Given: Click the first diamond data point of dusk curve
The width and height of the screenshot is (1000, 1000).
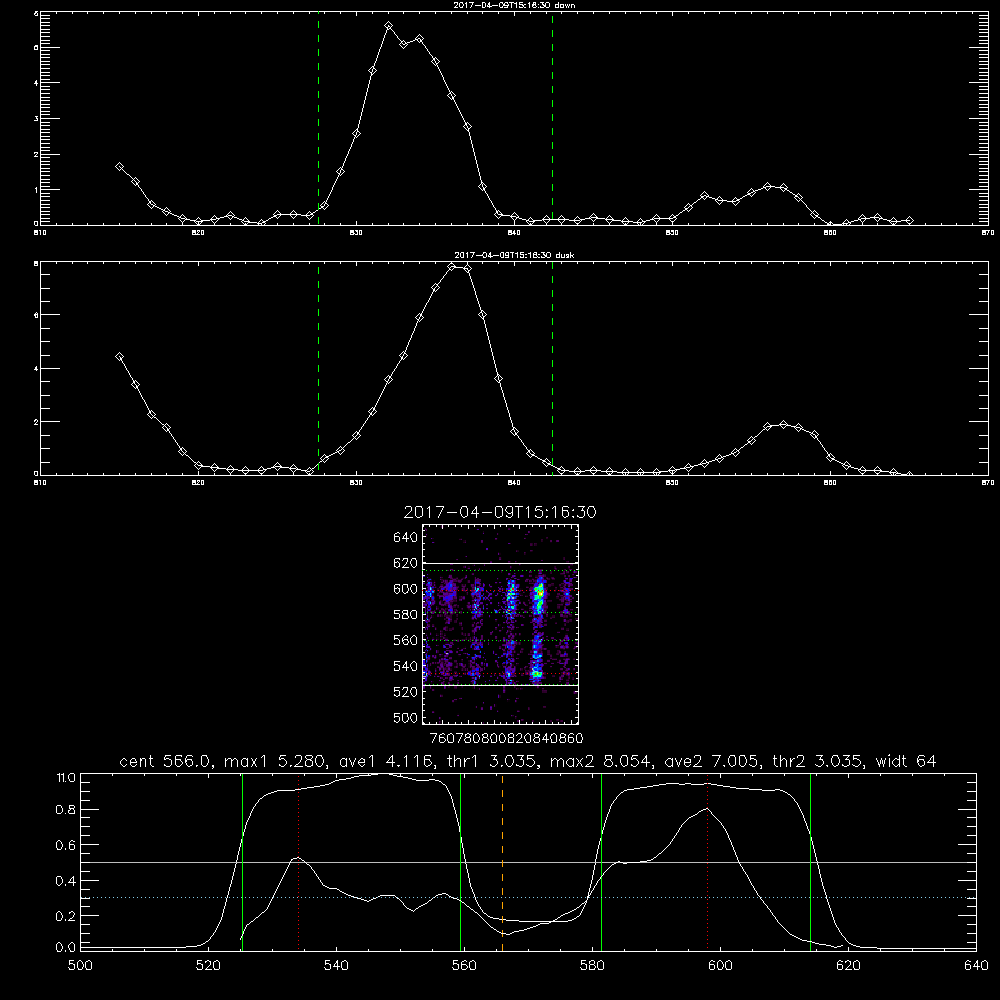Looking at the screenshot, I should 119,357.
